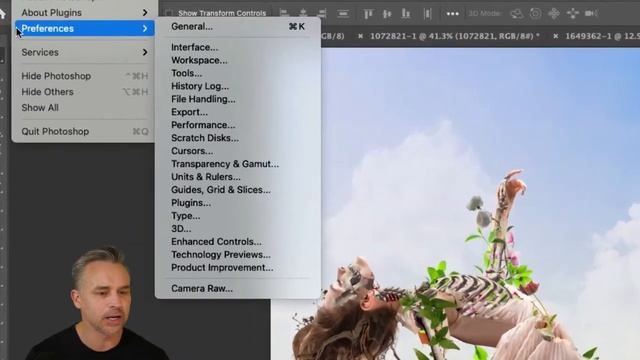The height and width of the screenshot is (360, 640).
Task: Open Camera Raw preferences
Action: (x=238, y=289)
